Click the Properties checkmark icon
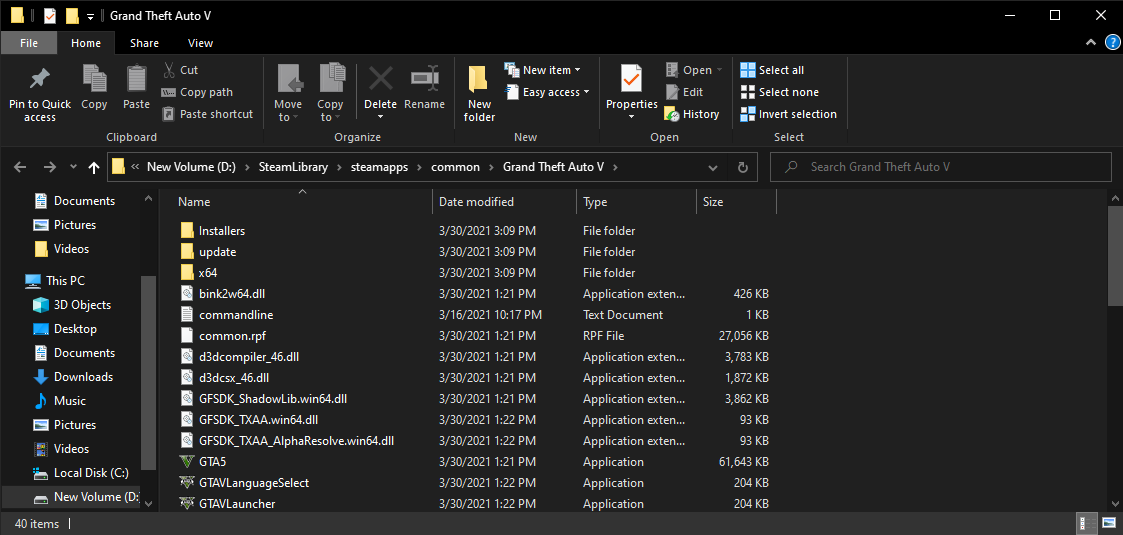Image resolution: width=1123 pixels, height=535 pixels. coord(631,78)
